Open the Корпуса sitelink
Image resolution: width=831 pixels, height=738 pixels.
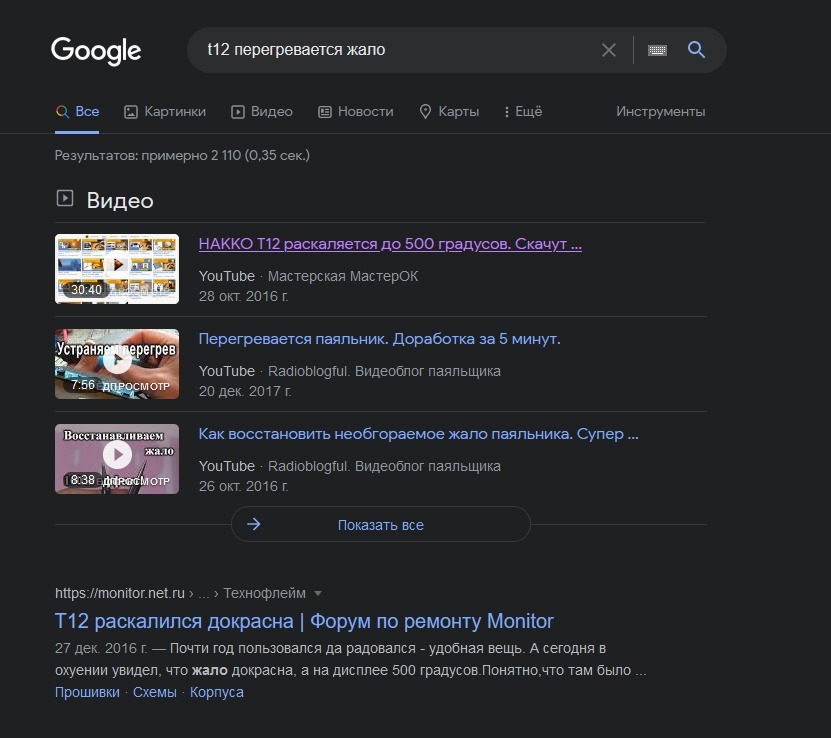point(217,692)
